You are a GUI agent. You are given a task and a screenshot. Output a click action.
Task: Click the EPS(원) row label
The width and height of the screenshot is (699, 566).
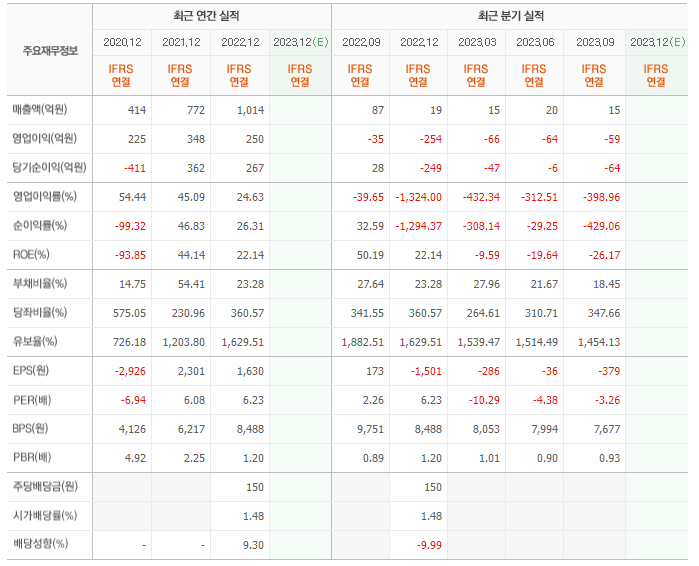coord(31,370)
